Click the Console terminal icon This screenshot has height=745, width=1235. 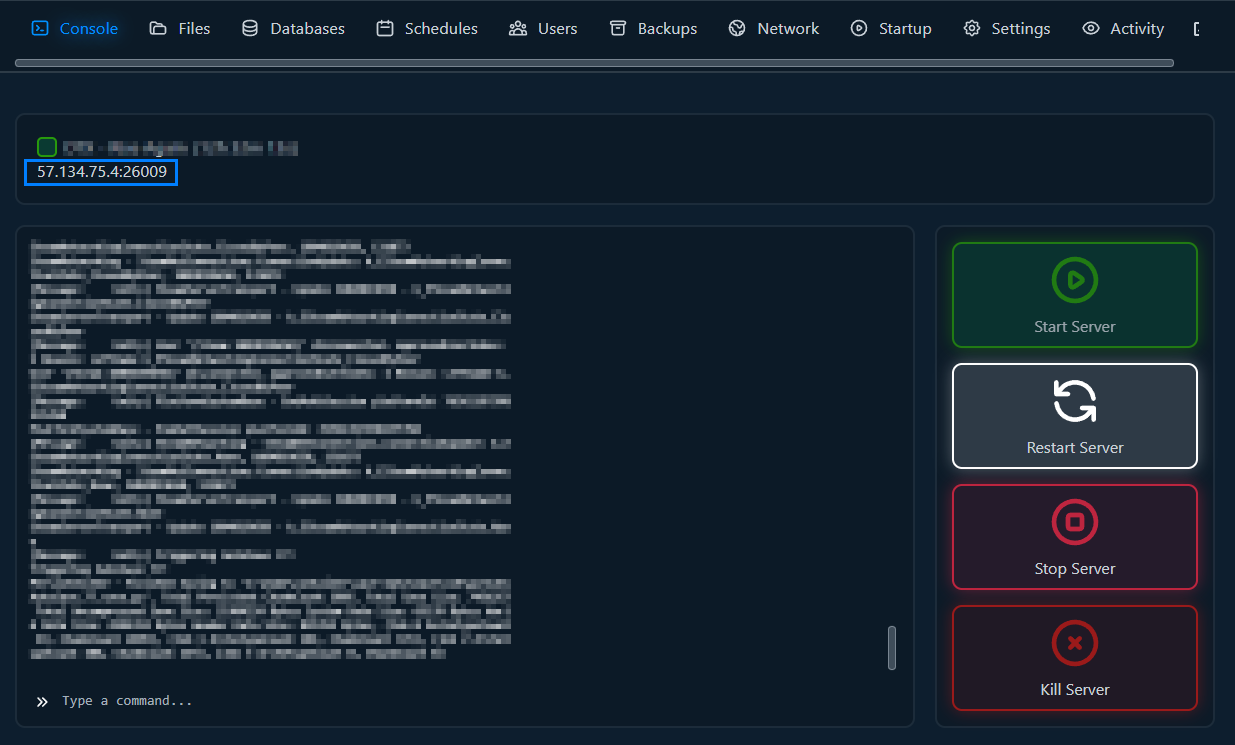pyautogui.click(x=40, y=29)
